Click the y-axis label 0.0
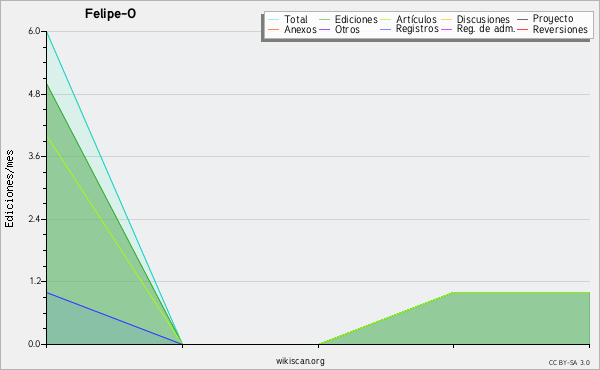Viewport: 600px width, 370px height. coord(34,344)
